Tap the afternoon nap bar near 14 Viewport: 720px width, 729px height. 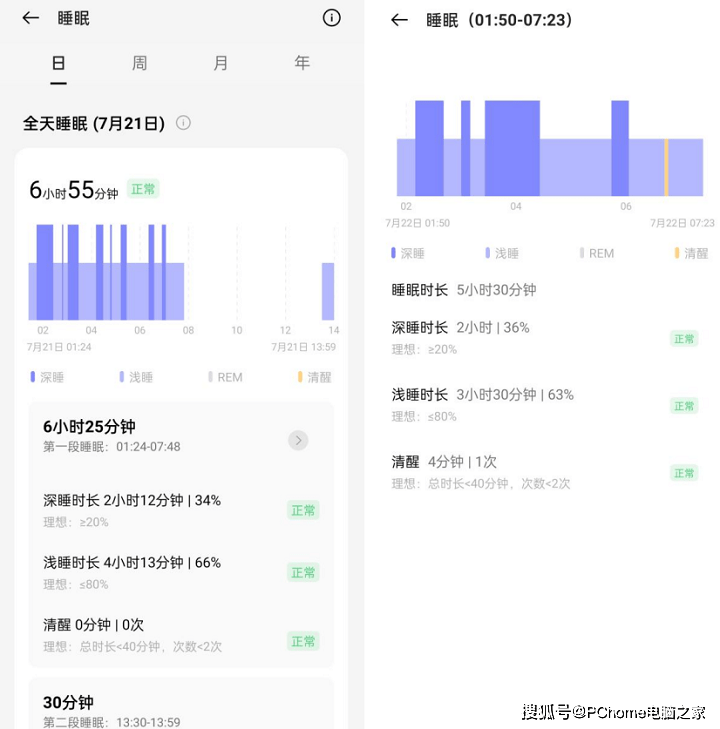[x=328, y=292]
